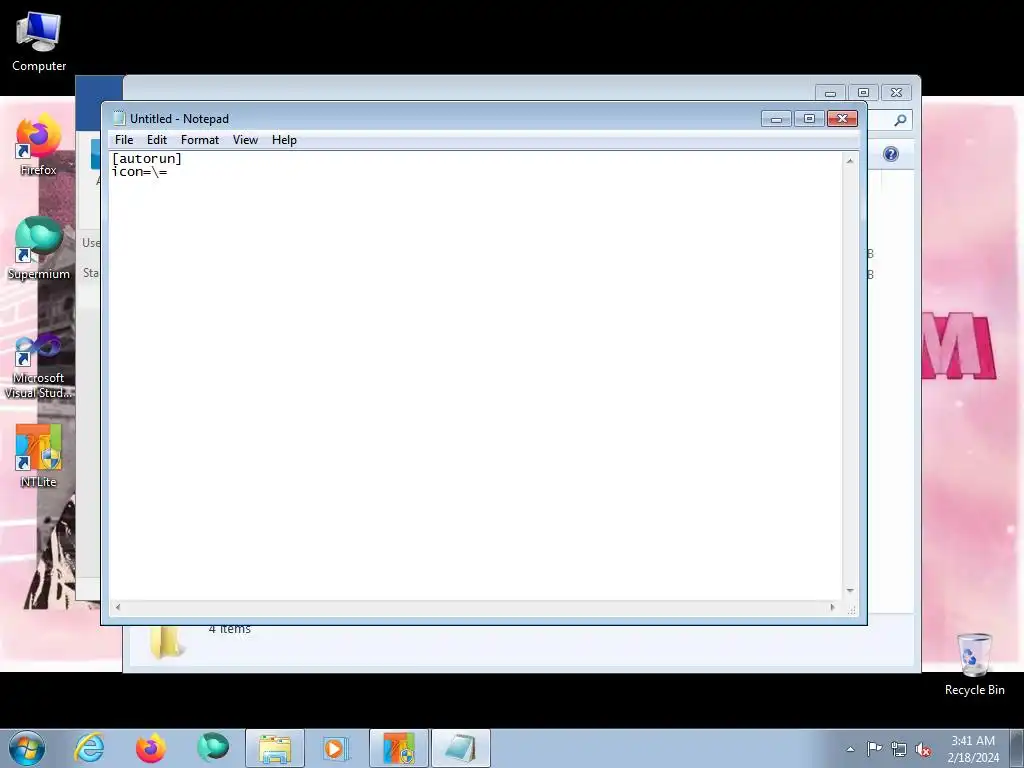Click the horizontal scrollbar right arrow in Notepad
Screen dimensions: 1024x768
click(x=832, y=607)
